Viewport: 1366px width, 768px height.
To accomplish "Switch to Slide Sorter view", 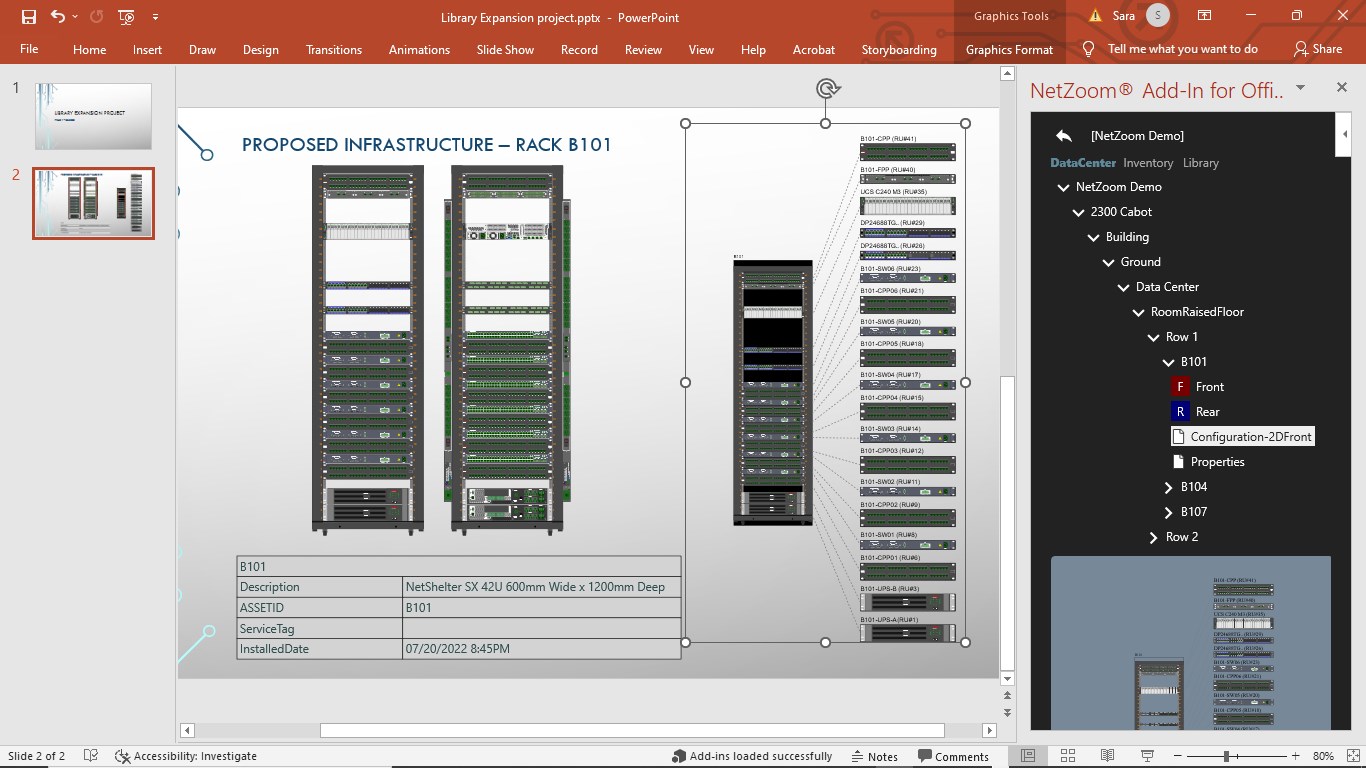I will (x=1067, y=756).
